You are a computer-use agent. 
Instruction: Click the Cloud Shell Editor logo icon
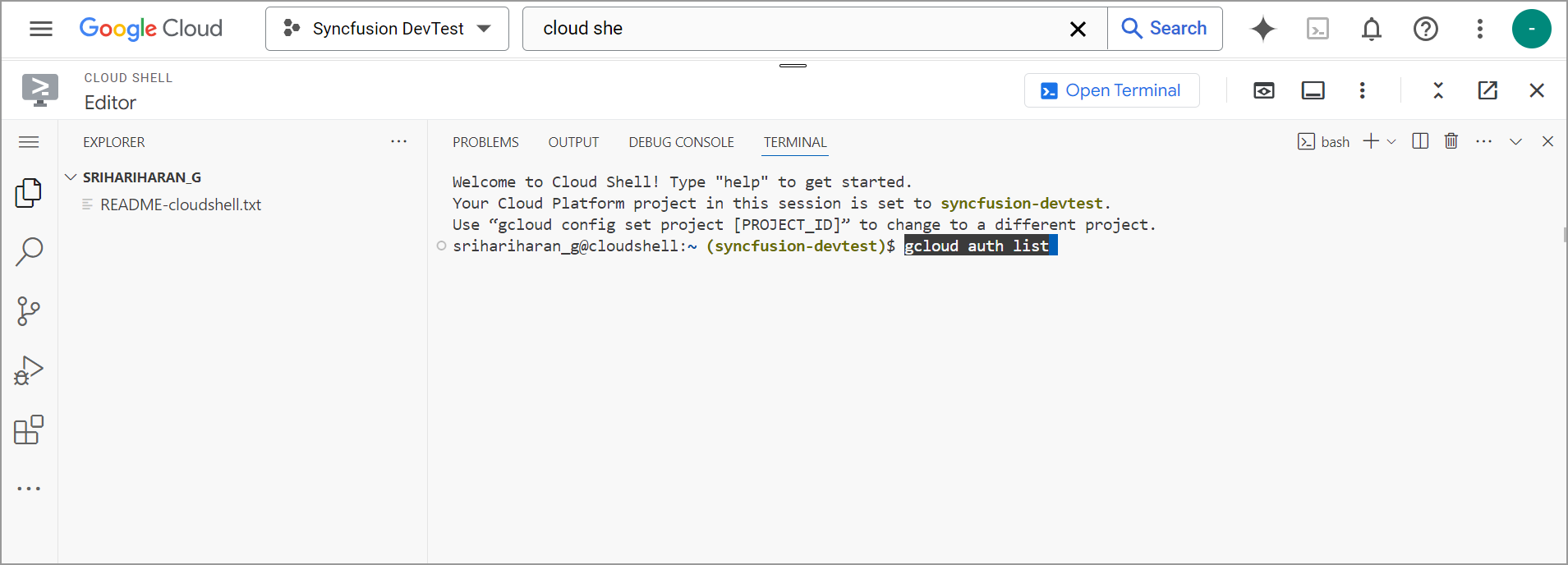tap(40, 90)
